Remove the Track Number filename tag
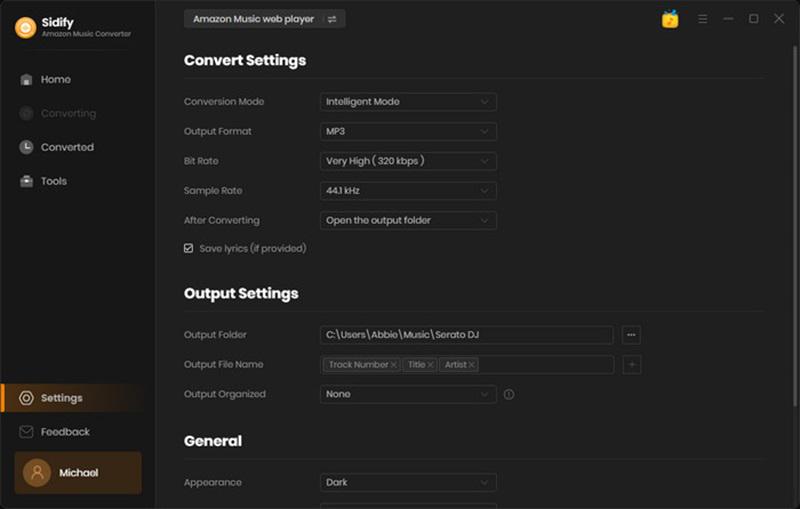The image size is (800, 509). click(x=394, y=365)
